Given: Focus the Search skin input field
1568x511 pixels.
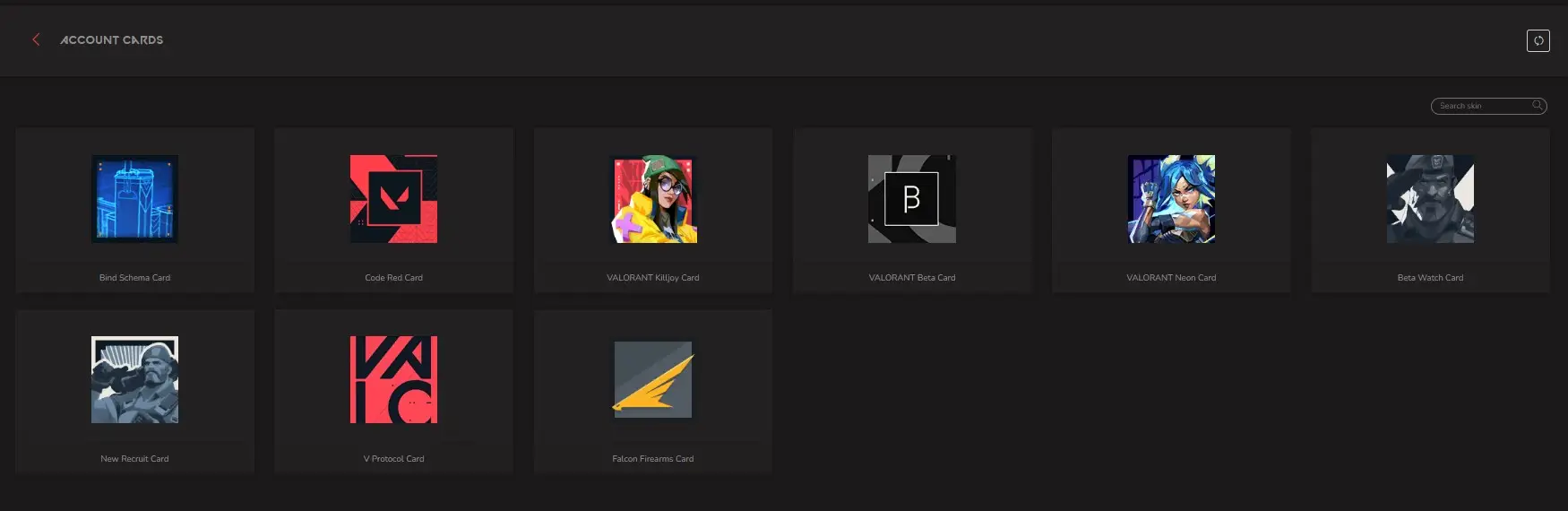Looking at the screenshot, I should click(1480, 106).
